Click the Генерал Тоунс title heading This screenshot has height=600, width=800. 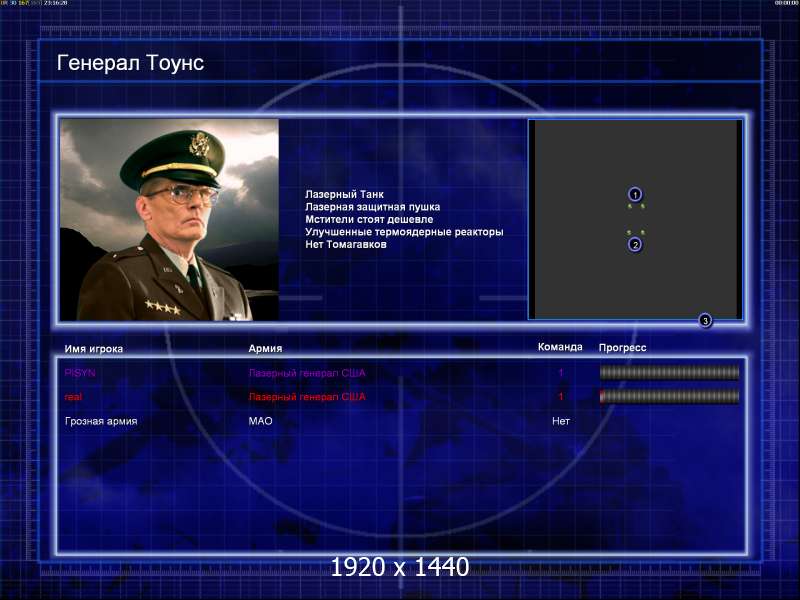pos(130,63)
